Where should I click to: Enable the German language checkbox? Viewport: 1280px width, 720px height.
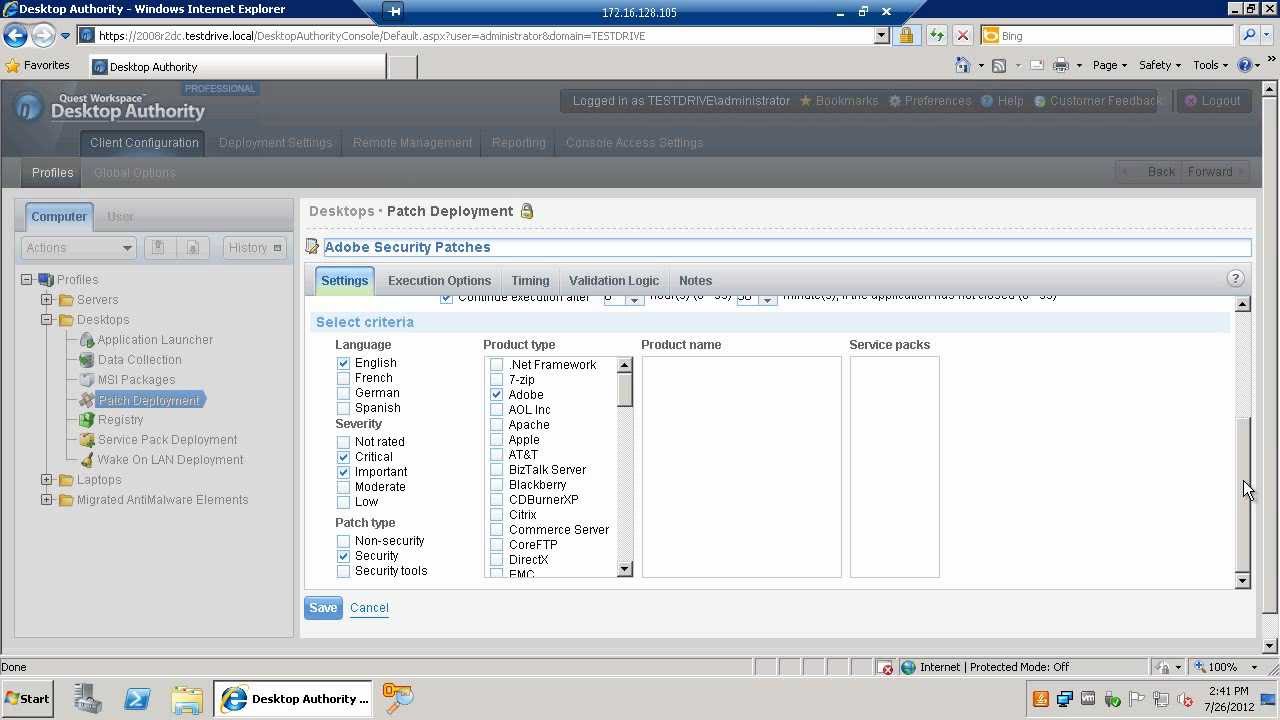(343, 393)
